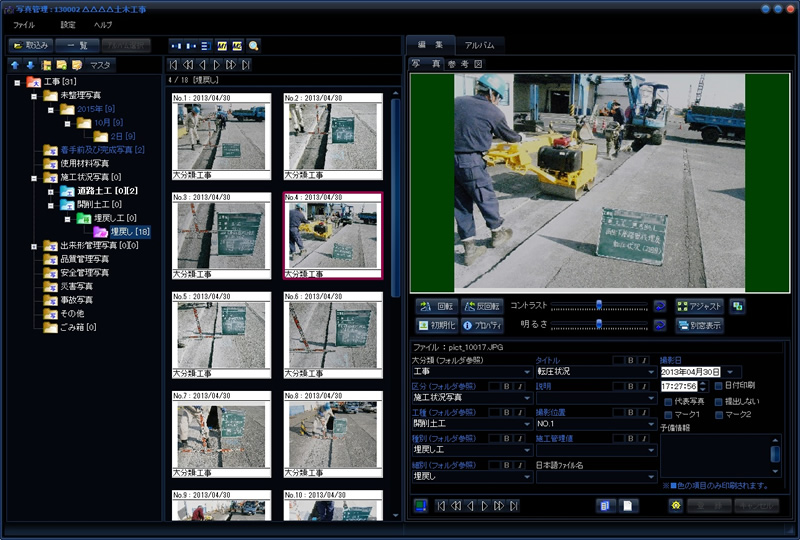Open the 撮影位置 dropdown showing NO.1
This screenshot has width=800, height=540.
coord(651,423)
